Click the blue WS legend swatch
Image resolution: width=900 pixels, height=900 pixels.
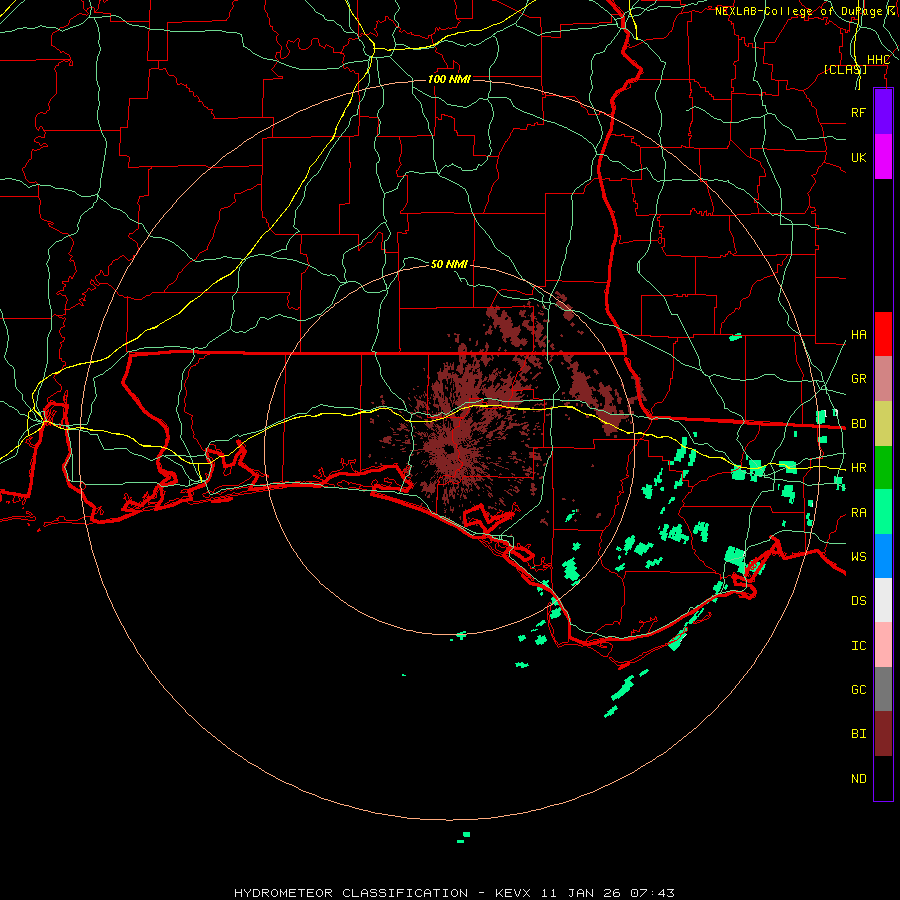(x=883, y=556)
